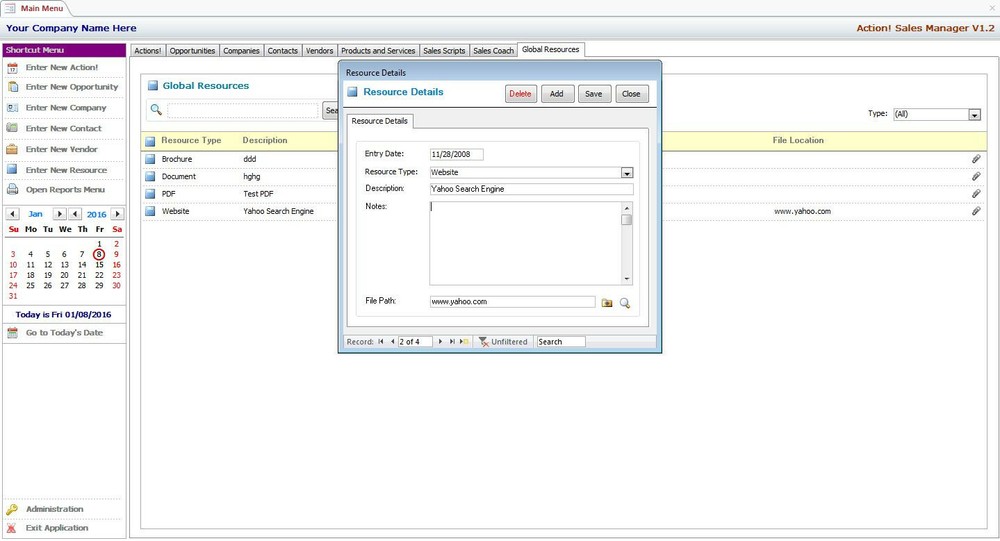This screenshot has width=1000, height=541.
Task: Select the circled day 8 in calendar
Action: [x=99, y=254]
